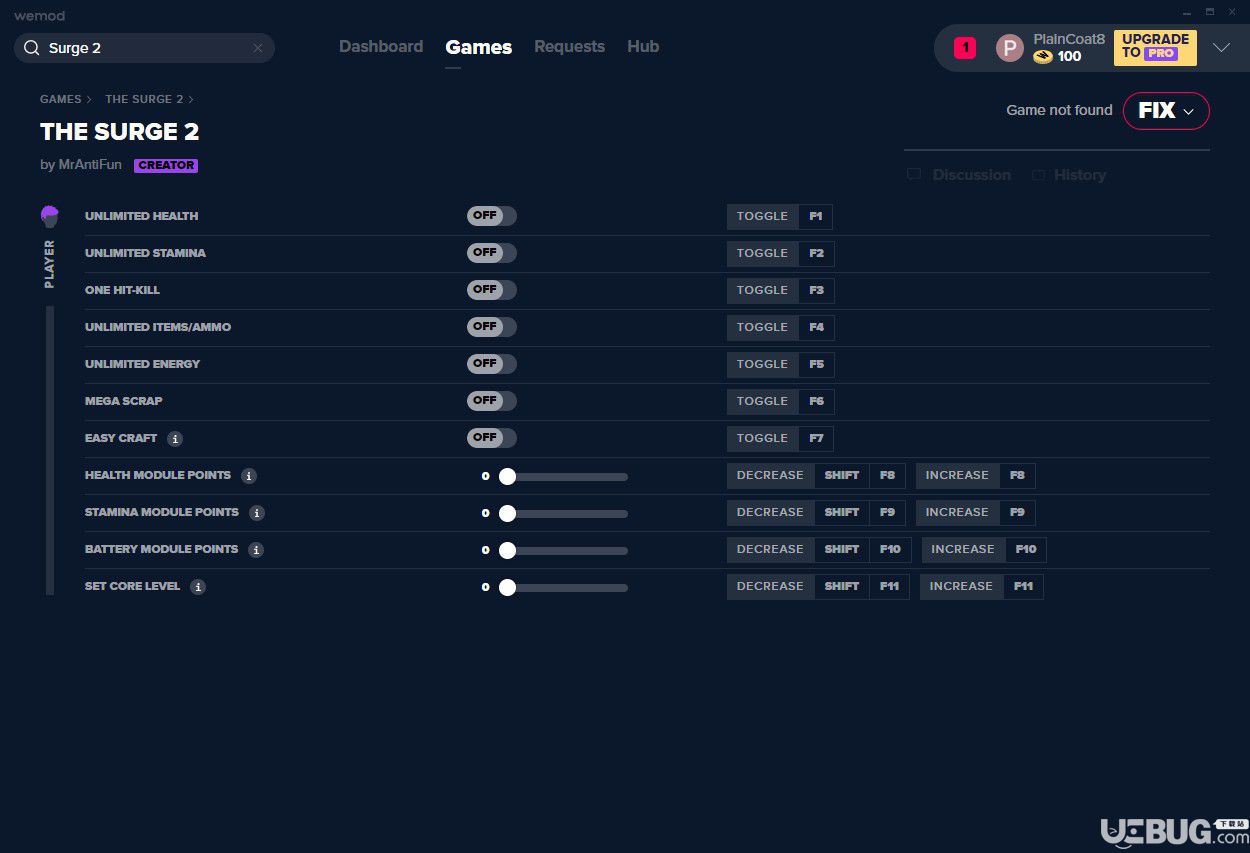This screenshot has width=1250, height=853.
Task: Click Battery Module Points slider
Action: [x=565, y=551]
